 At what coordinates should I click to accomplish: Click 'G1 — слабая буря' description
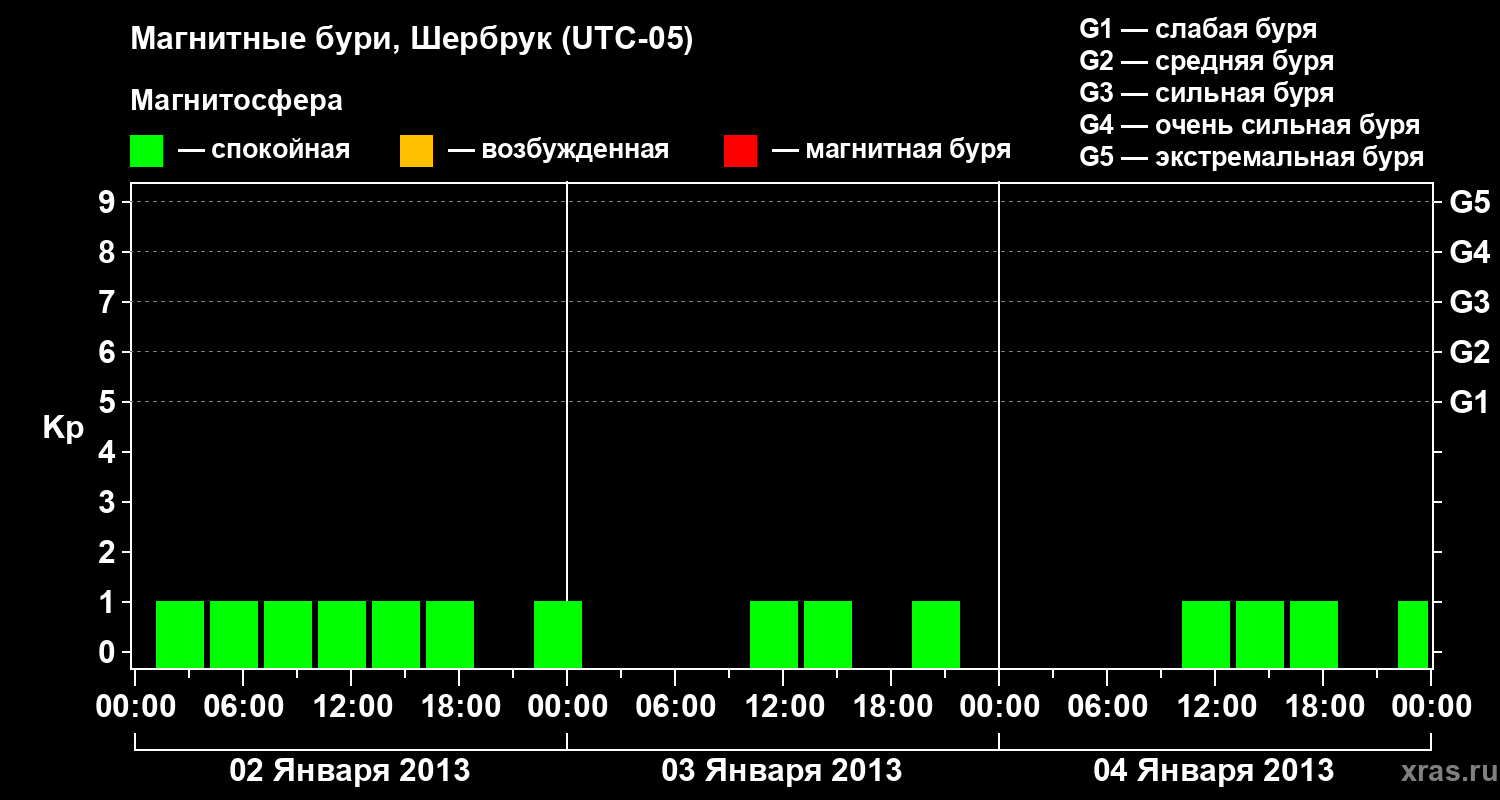click(x=1198, y=29)
